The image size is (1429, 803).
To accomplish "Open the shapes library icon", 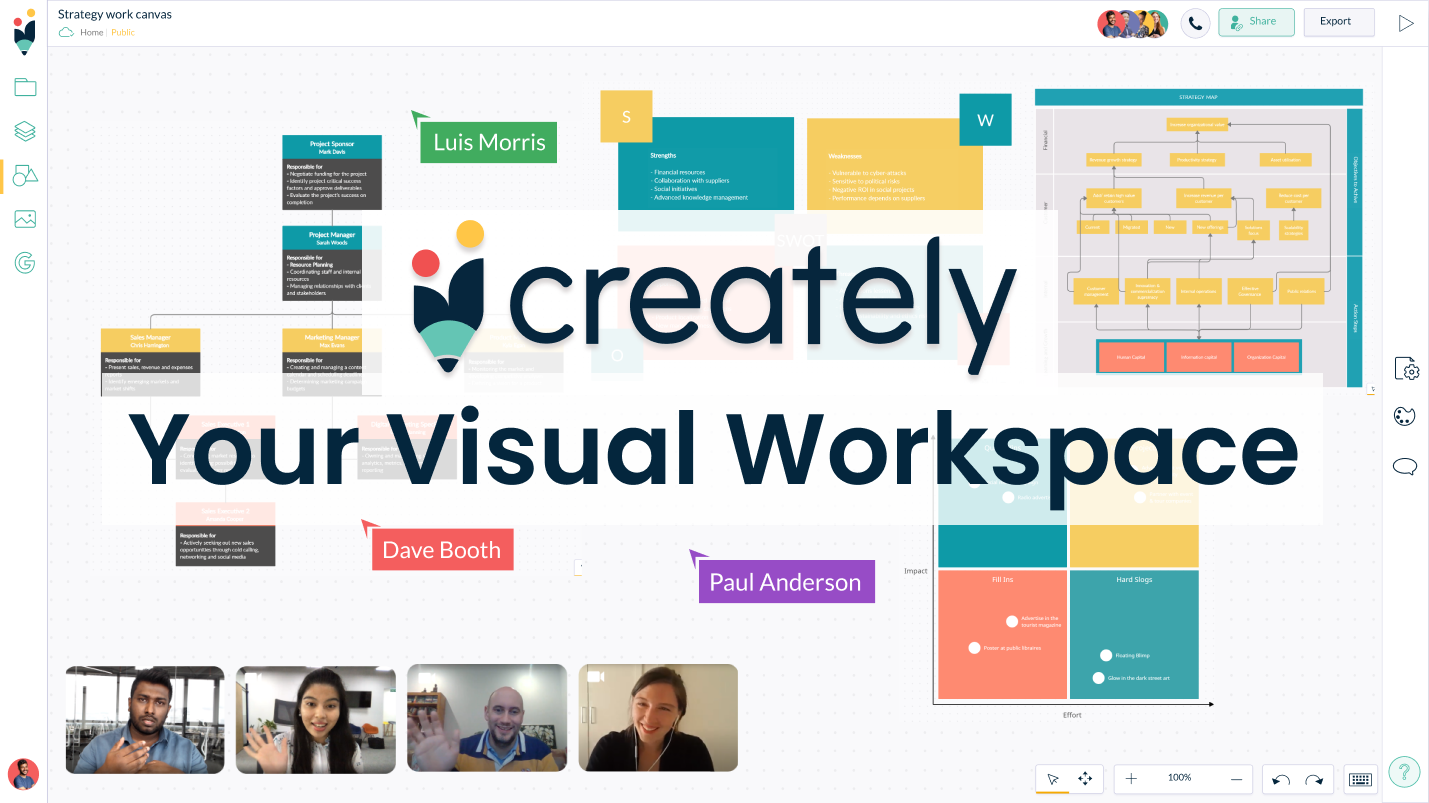I will click(x=25, y=175).
